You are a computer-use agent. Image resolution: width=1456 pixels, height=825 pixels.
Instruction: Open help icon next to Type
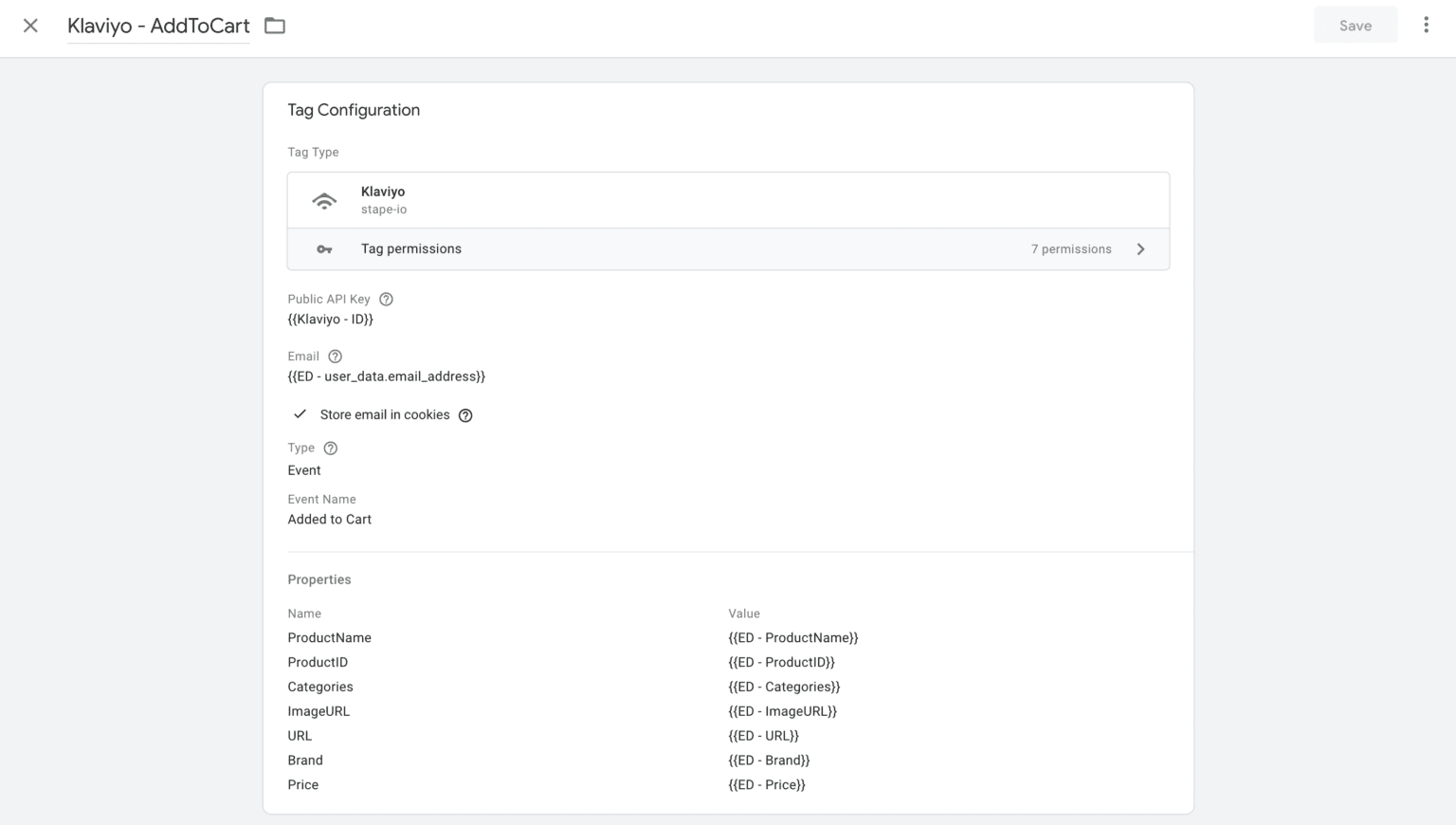click(x=330, y=449)
